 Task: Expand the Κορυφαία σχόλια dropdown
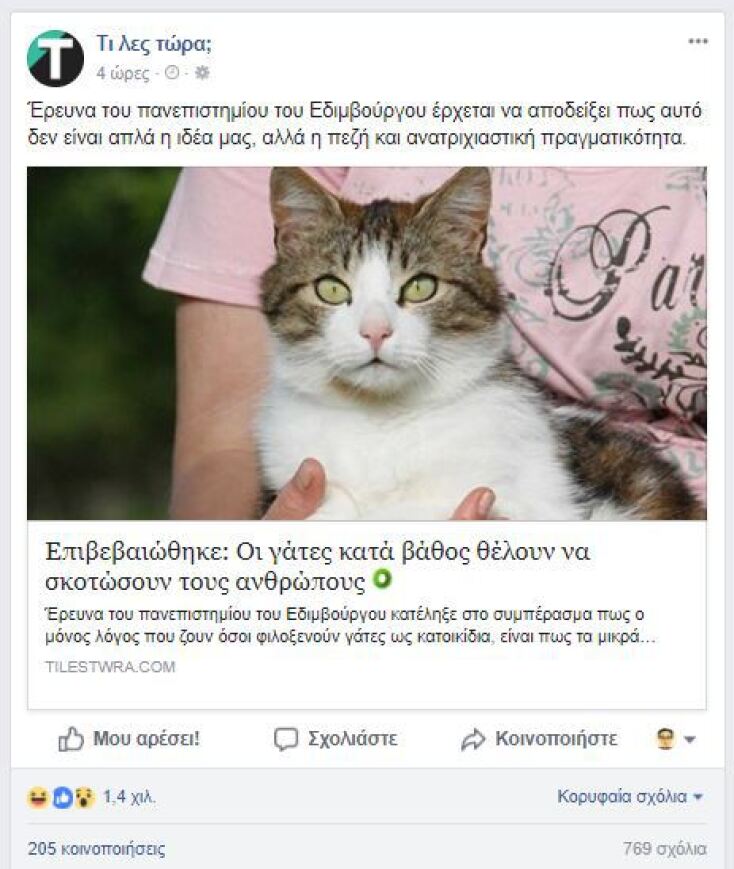[630, 796]
